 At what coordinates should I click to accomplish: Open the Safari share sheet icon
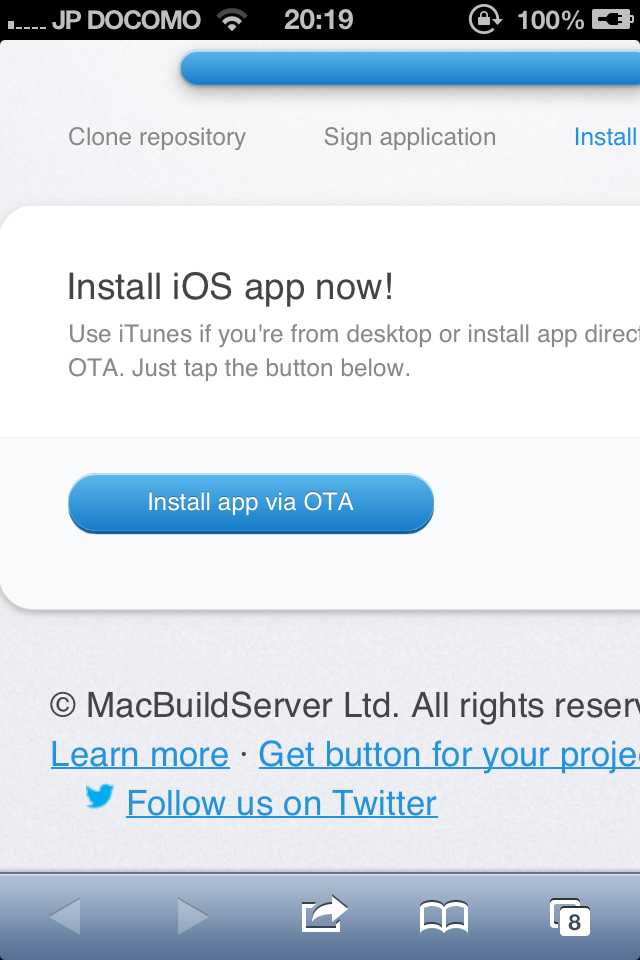point(324,914)
